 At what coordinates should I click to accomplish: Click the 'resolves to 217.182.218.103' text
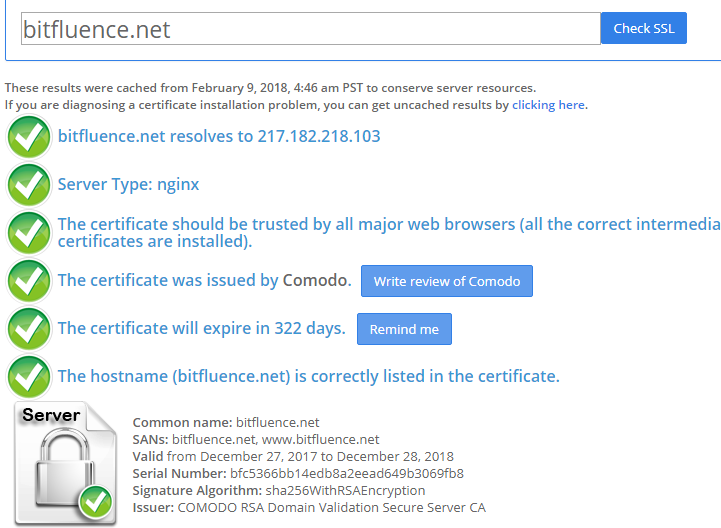219,137
